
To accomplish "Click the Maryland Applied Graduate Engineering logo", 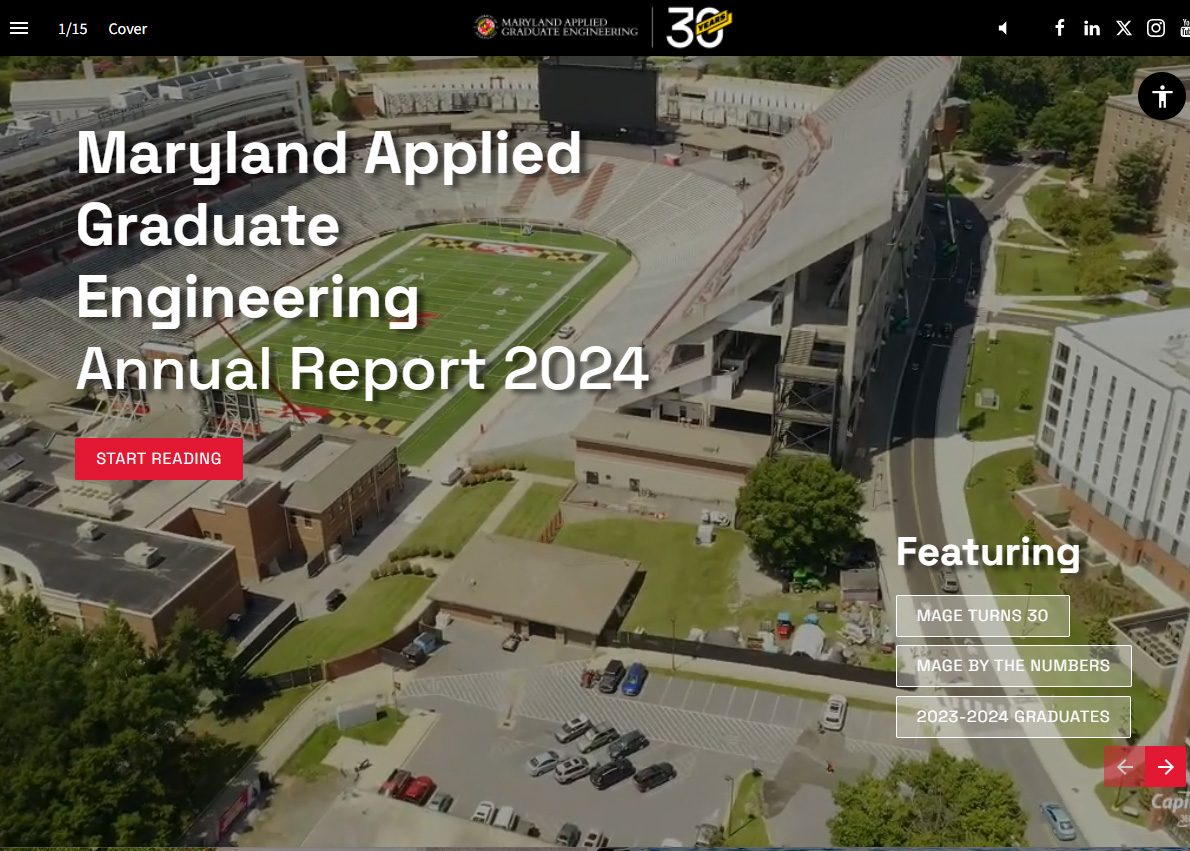I will pos(556,27).
